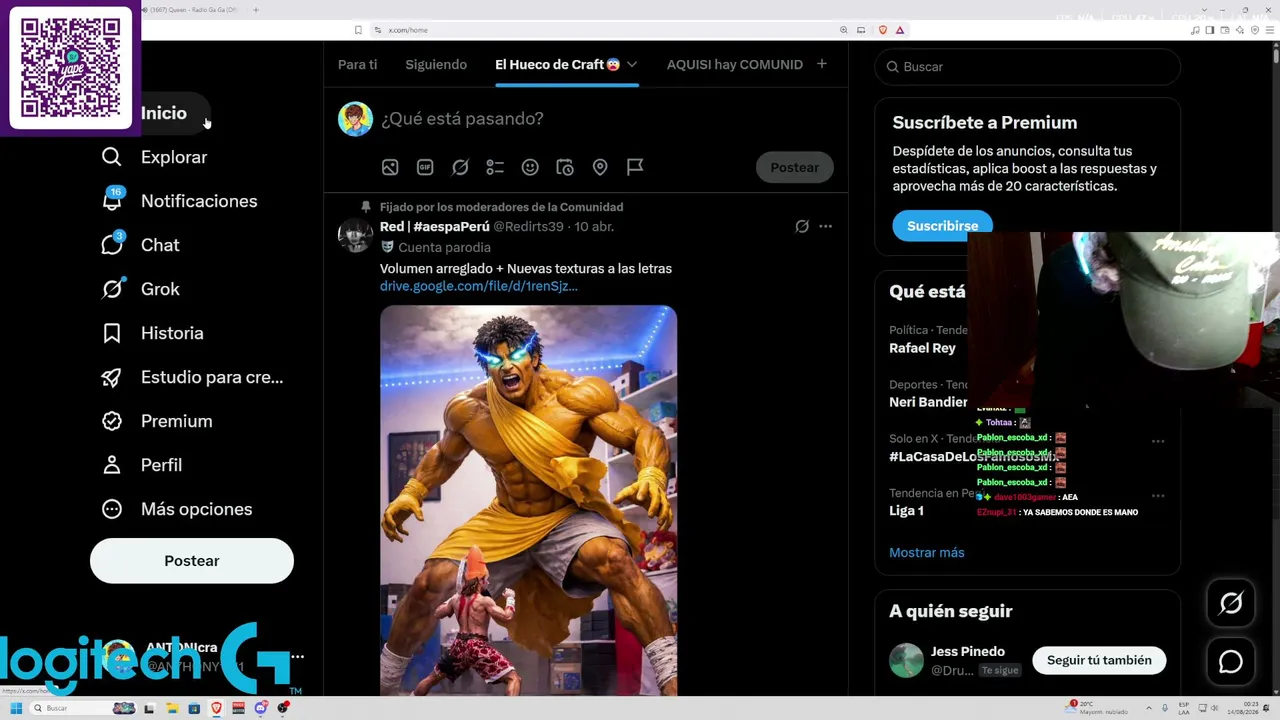Open the floating Grok button
This screenshot has height=720, width=1280.
(1231, 603)
